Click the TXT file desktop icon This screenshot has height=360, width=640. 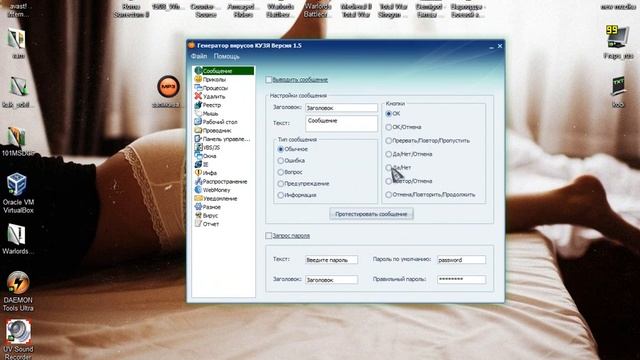tap(618, 87)
